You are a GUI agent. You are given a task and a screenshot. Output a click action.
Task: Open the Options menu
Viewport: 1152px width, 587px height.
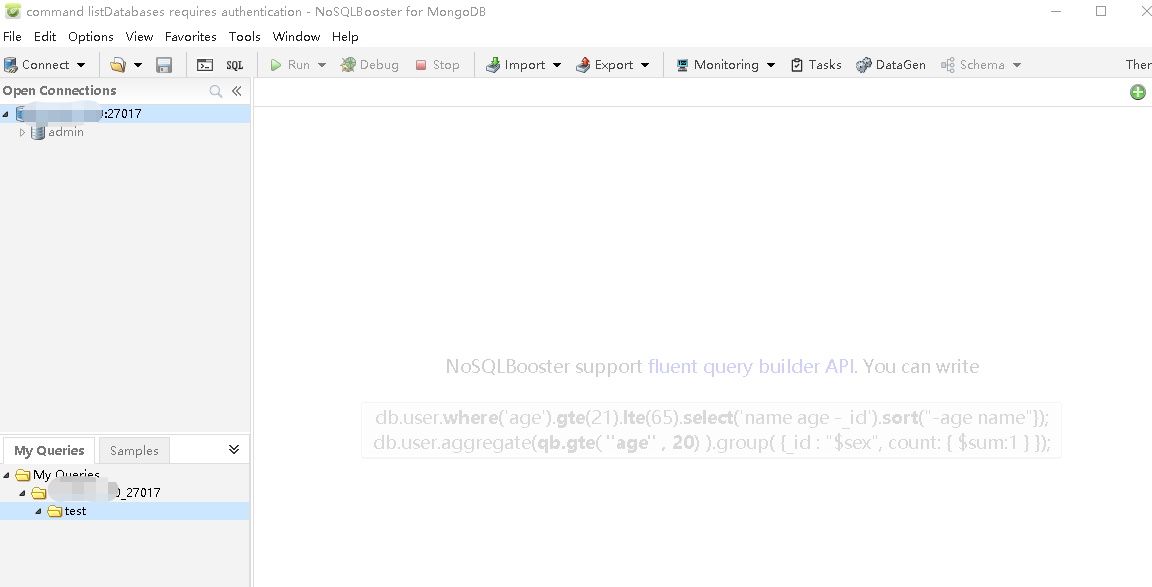(91, 37)
